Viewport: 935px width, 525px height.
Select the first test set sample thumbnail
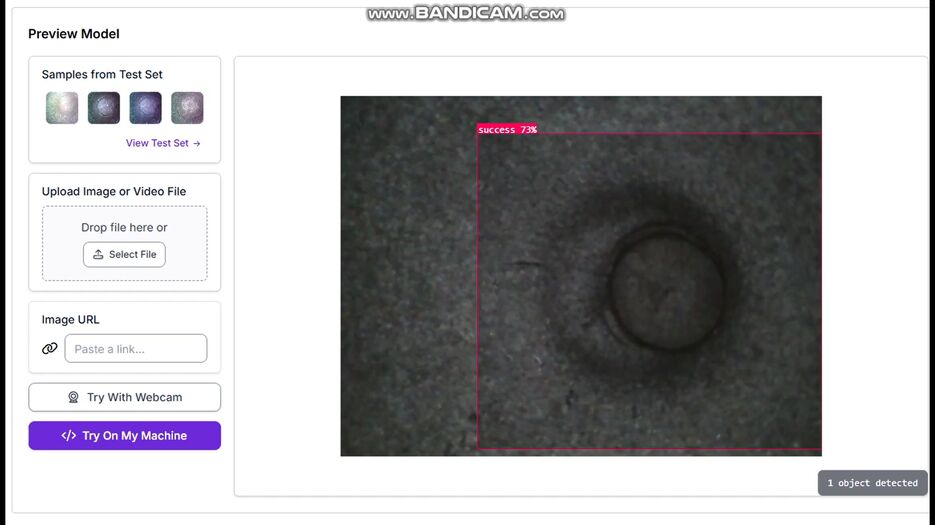62,108
